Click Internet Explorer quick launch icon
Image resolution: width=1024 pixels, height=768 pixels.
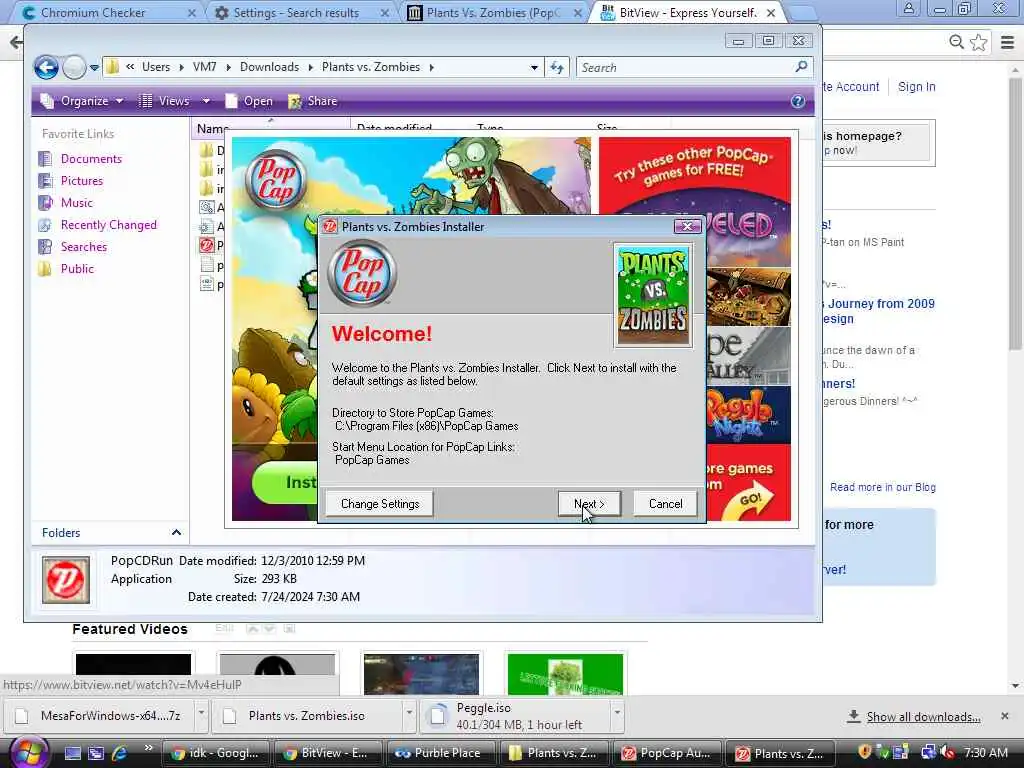click(x=120, y=753)
